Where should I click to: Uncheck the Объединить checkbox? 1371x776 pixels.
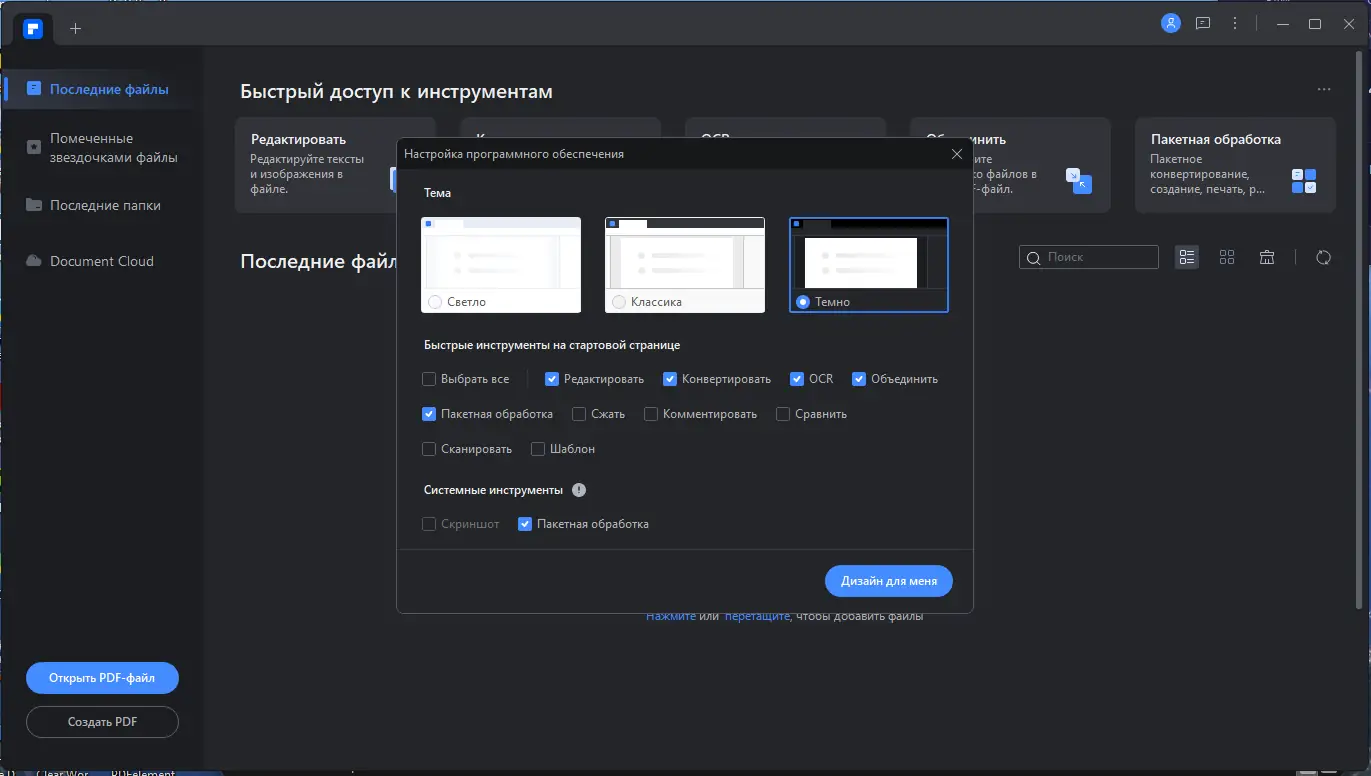tap(859, 379)
